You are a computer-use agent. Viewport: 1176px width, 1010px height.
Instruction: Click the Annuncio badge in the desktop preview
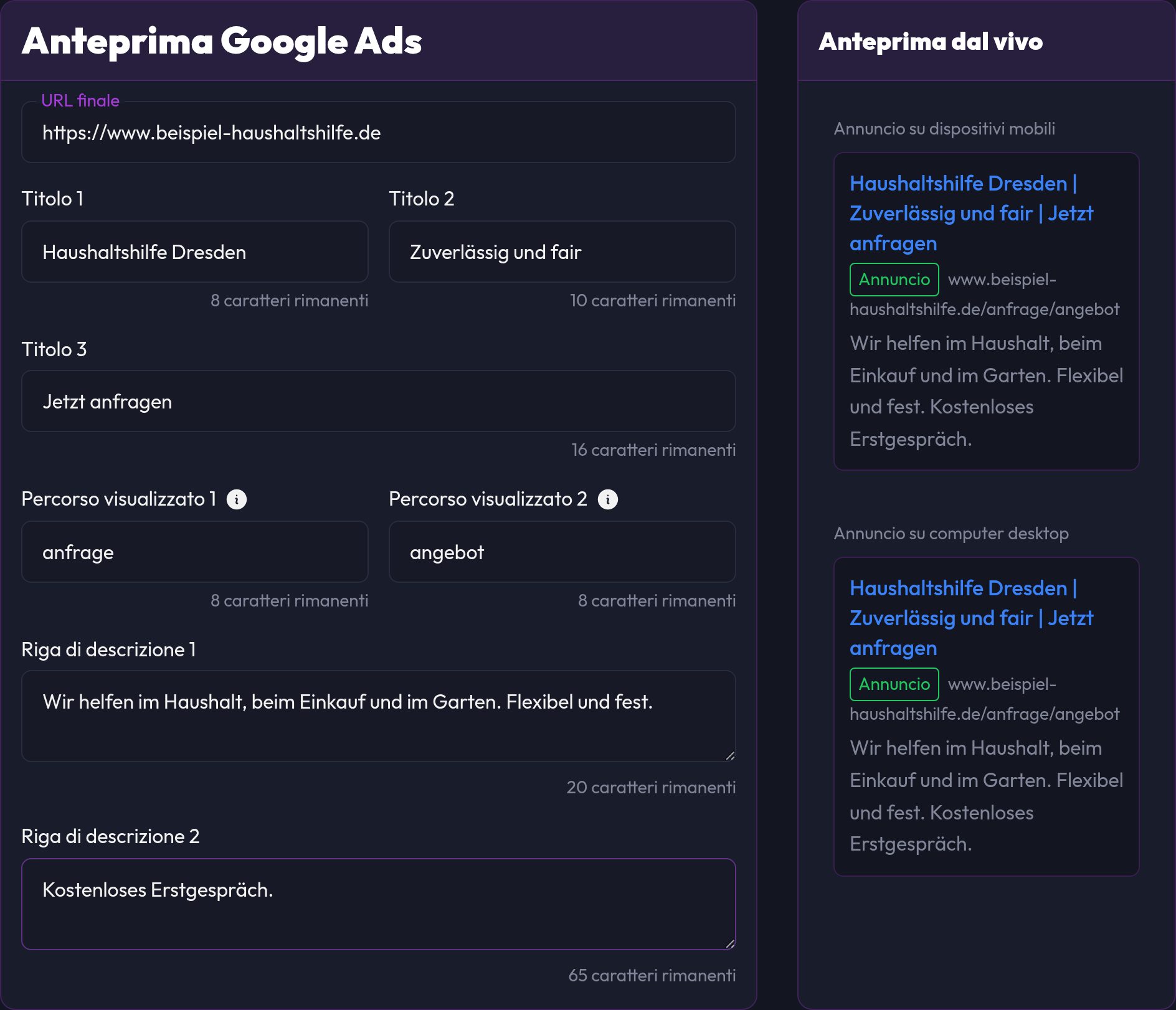point(894,684)
